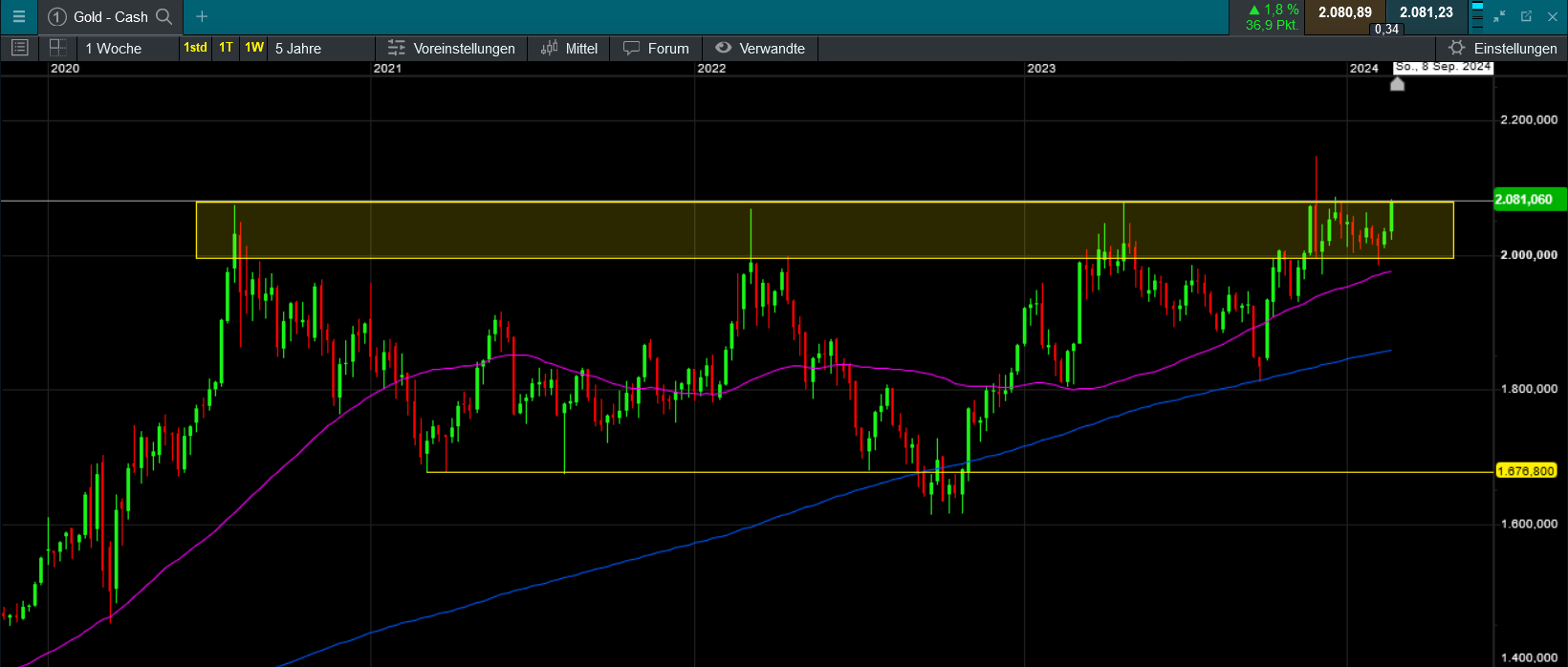The height and width of the screenshot is (667, 1568).
Task: Open the hamburger main menu
Action: pyautogui.click(x=18, y=16)
